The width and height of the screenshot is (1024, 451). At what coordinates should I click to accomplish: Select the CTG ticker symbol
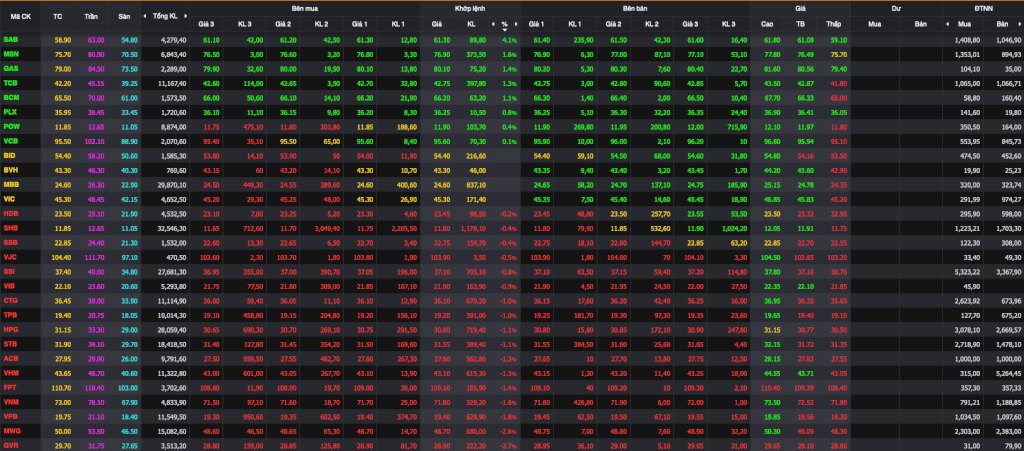[x=10, y=300]
